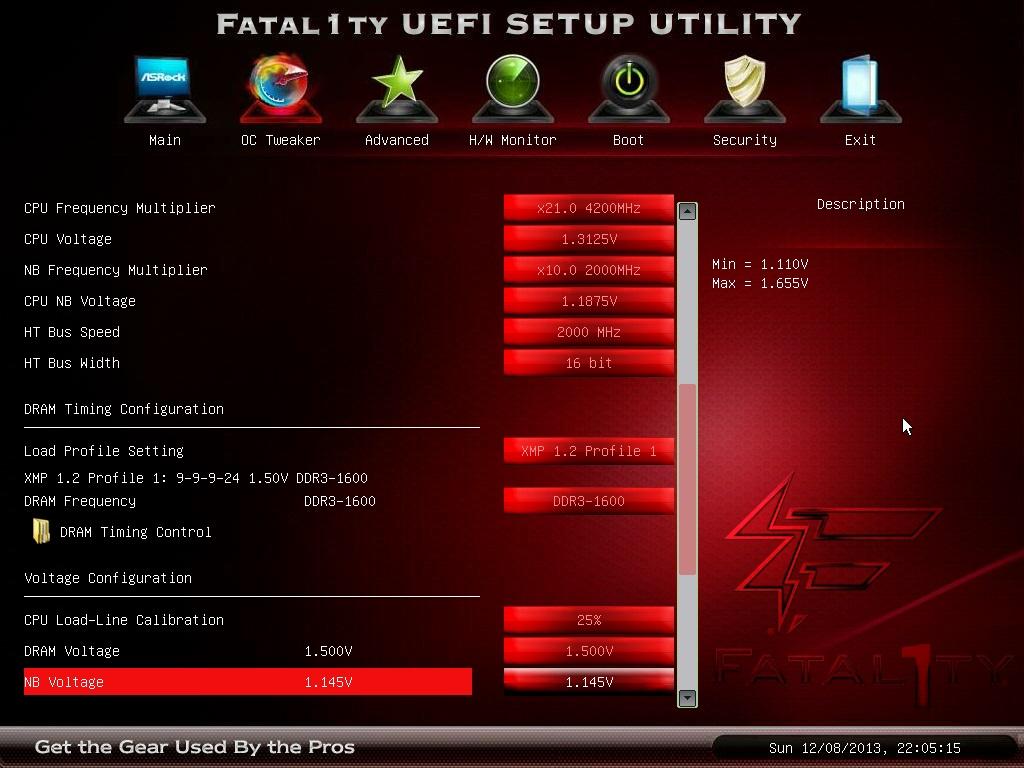
Task: Open the CPU NB Voltage 1.1875V selector
Action: [x=588, y=301]
